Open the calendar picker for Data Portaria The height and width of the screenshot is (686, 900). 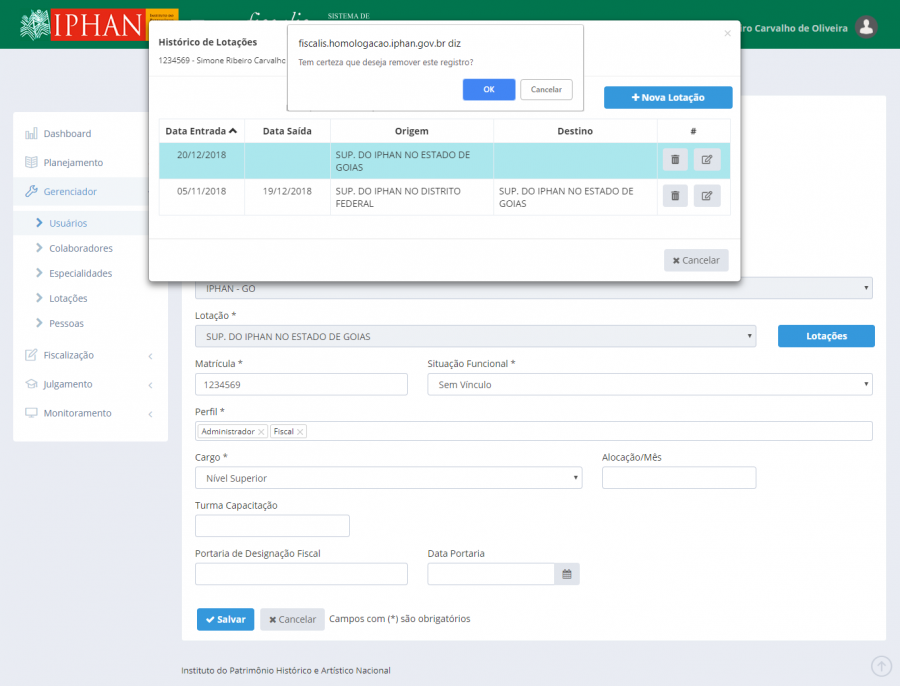(x=567, y=574)
